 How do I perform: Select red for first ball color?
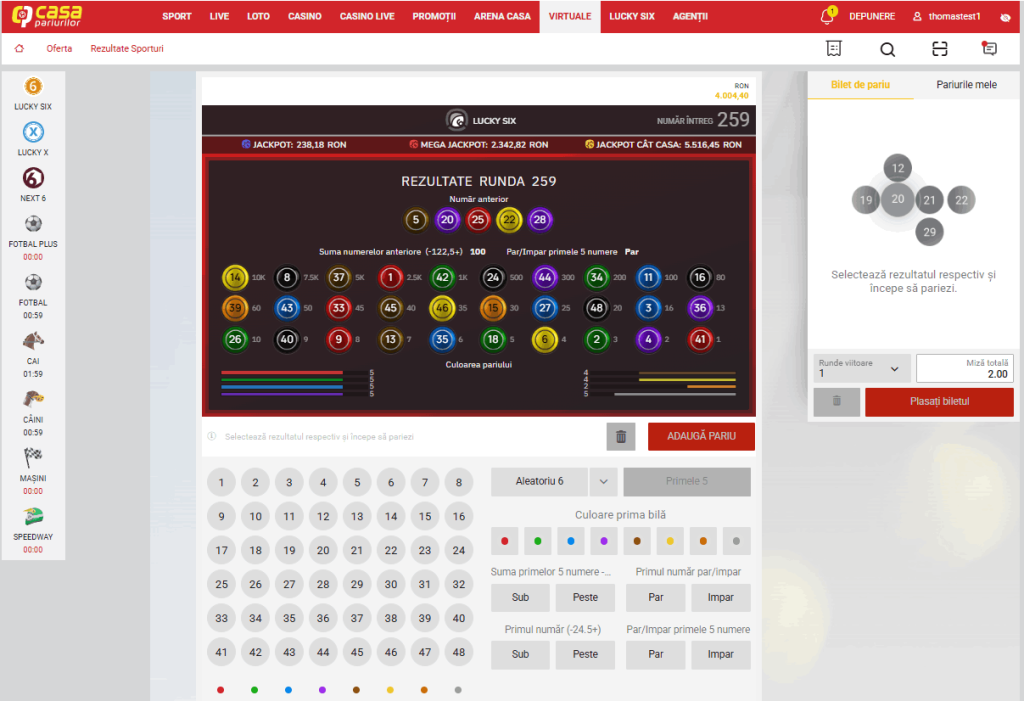pyautogui.click(x=505, y=541)
